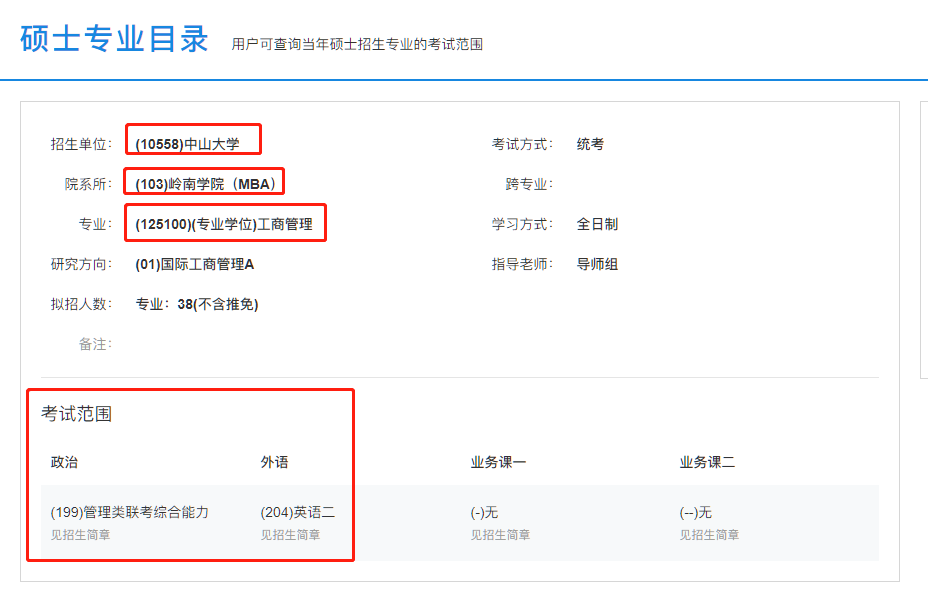Open 见招生简章 under 外语 column
This screenshot has width=928, height=597.
coord(287,535)
